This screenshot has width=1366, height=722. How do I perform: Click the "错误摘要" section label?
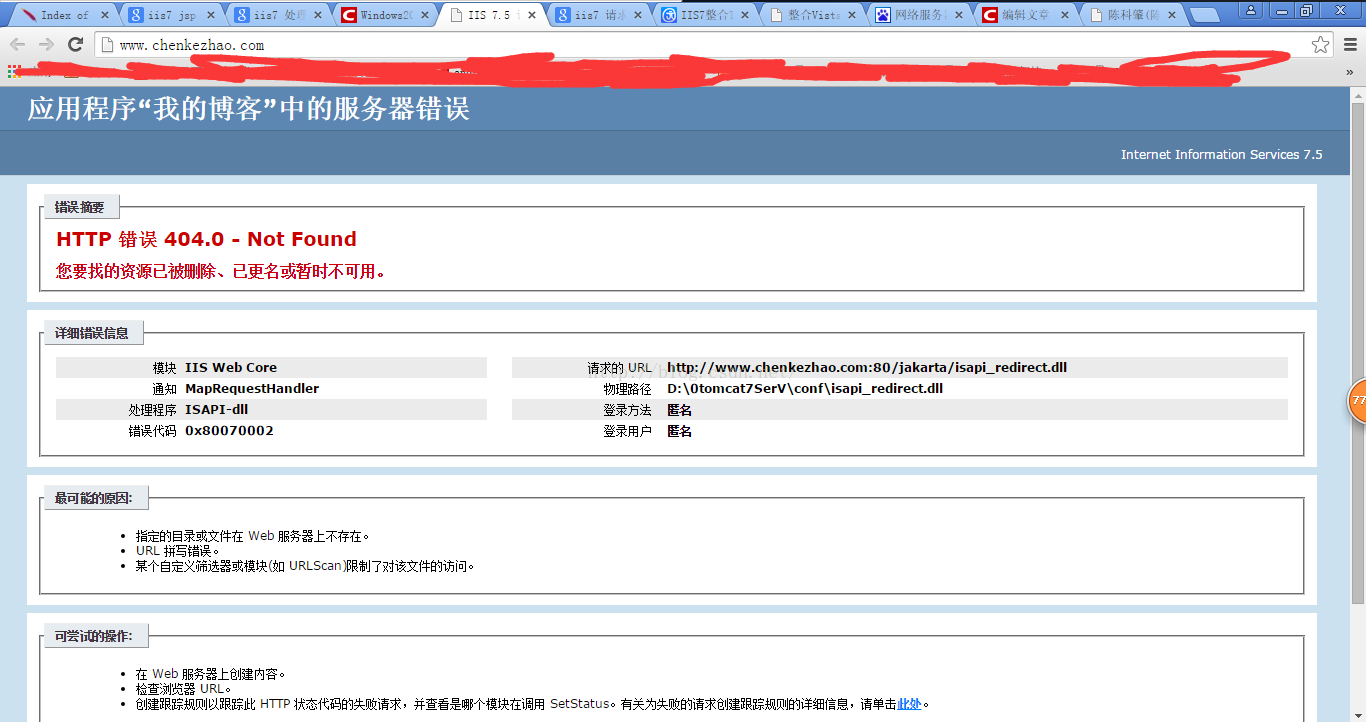(80, 207)
